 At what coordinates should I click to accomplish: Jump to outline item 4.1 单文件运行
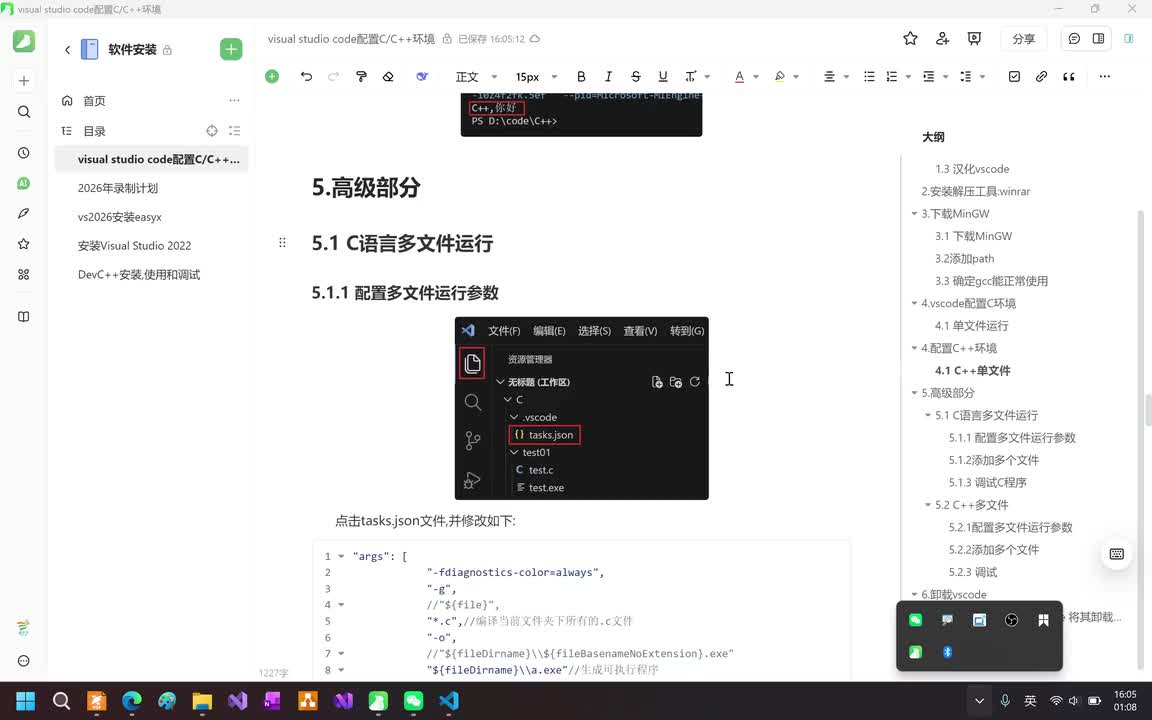tap(971, 325)
